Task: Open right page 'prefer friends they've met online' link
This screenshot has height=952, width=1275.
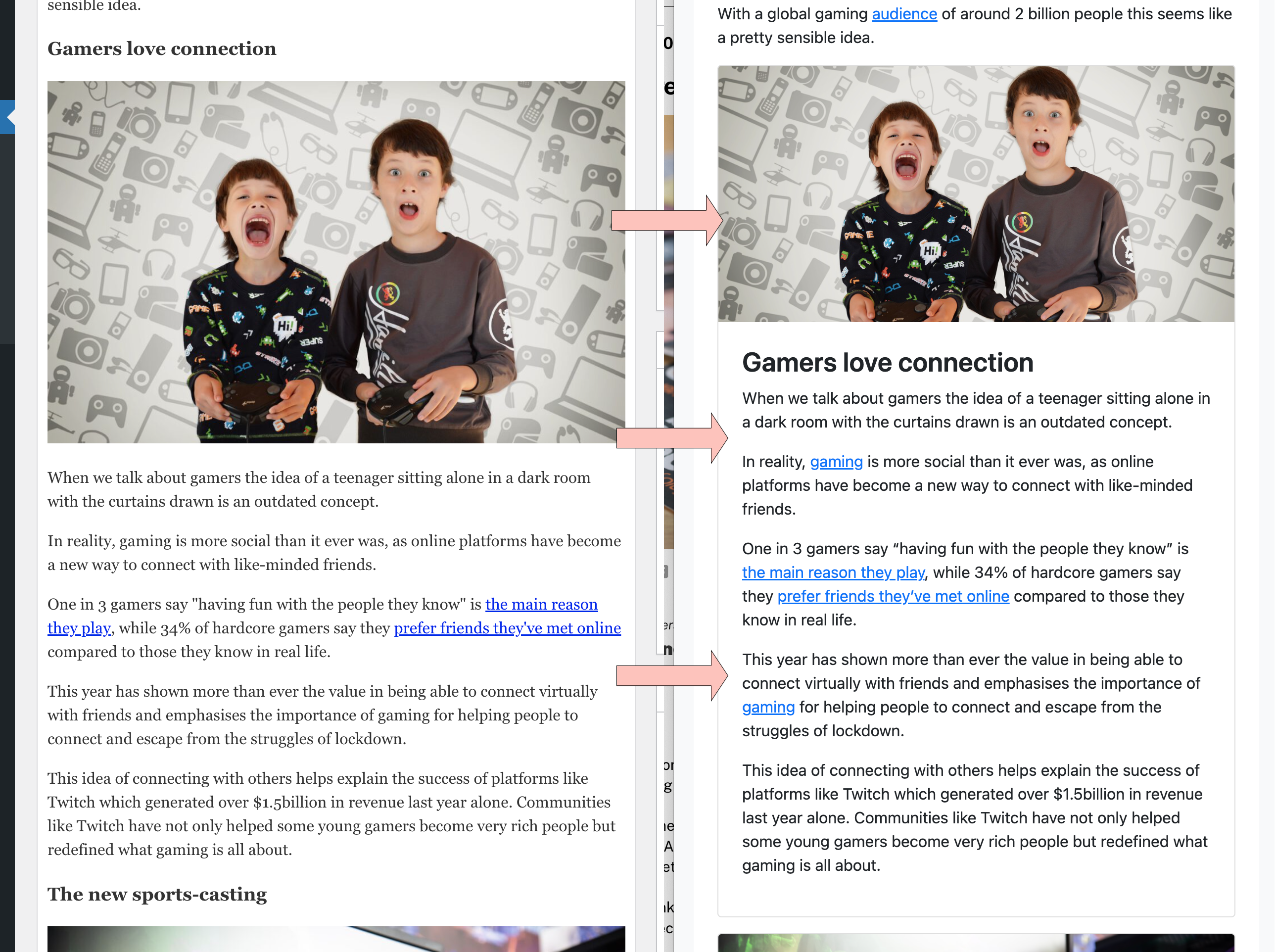Action: pos(893,596)
